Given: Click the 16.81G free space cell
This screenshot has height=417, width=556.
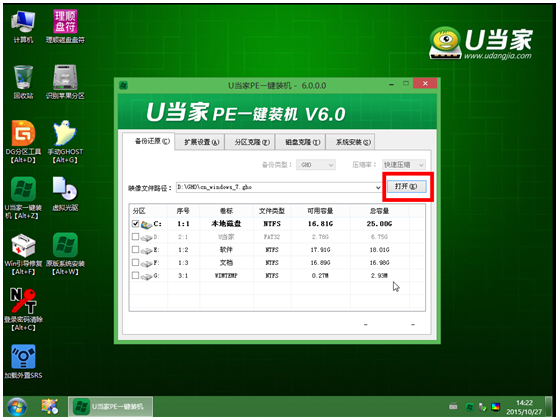Looking at the screenshot, I should click(x=320, y=224).
